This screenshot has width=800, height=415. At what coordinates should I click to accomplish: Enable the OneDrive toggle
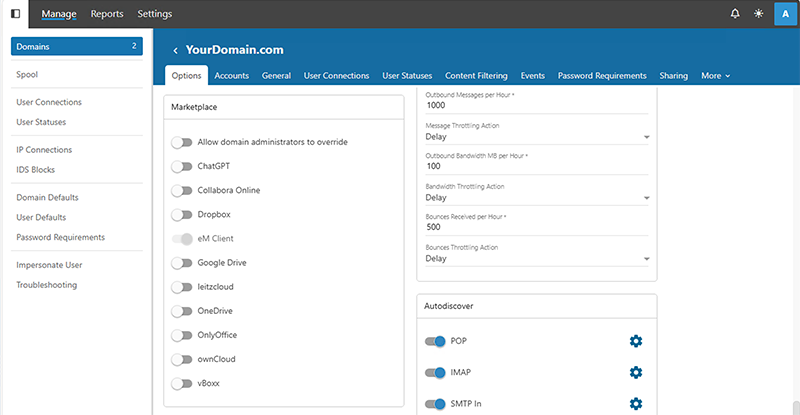click(x=182, y=311)
